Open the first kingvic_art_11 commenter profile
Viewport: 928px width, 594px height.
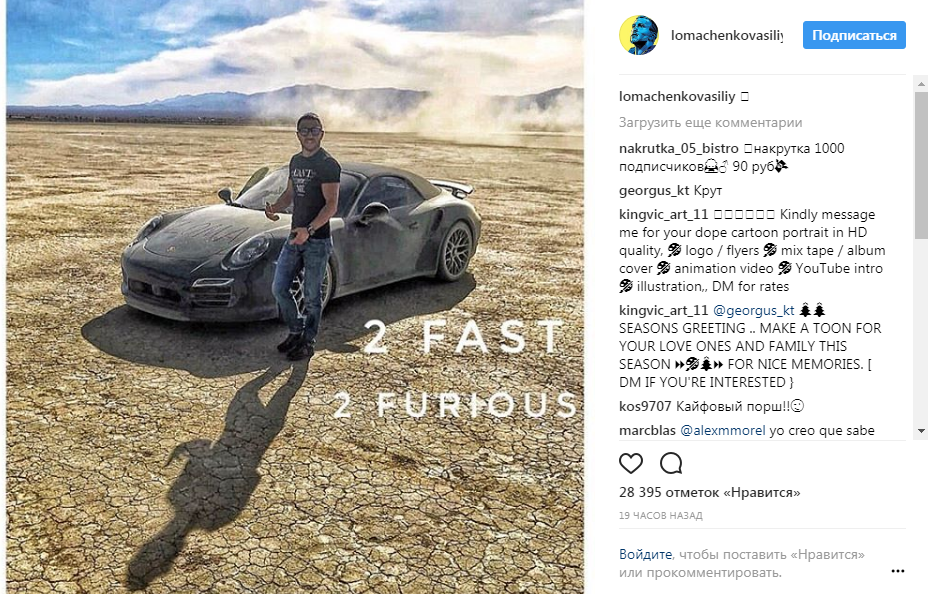pyautogui.click(x=663, y=214)
